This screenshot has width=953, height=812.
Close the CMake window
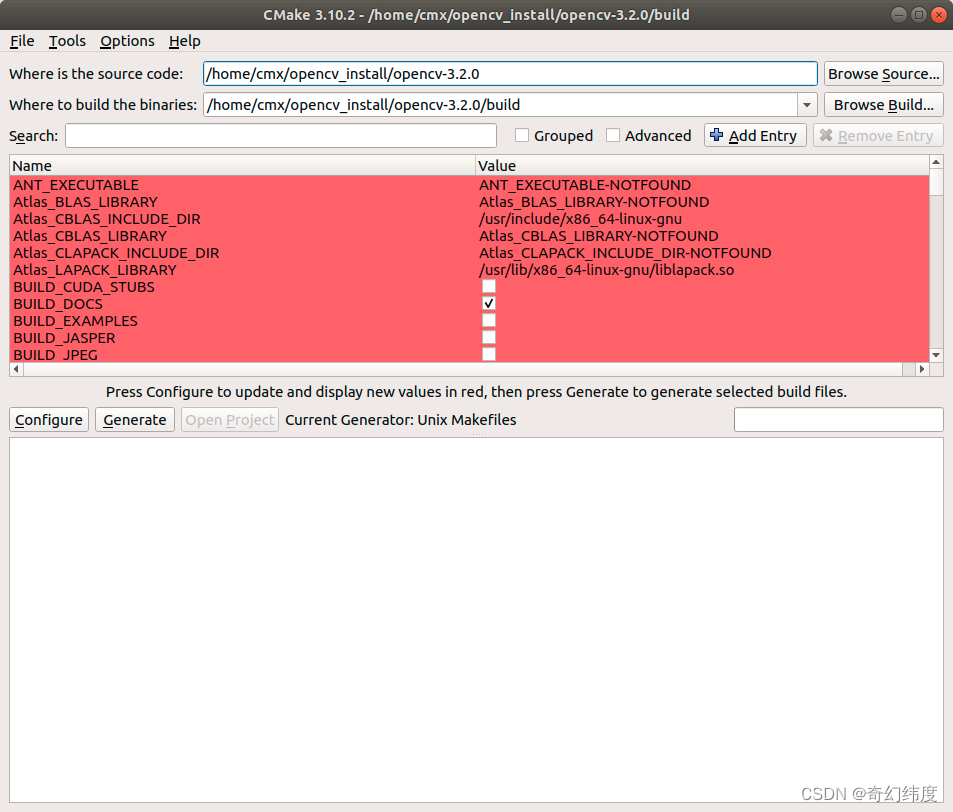[x=938, y=15]
